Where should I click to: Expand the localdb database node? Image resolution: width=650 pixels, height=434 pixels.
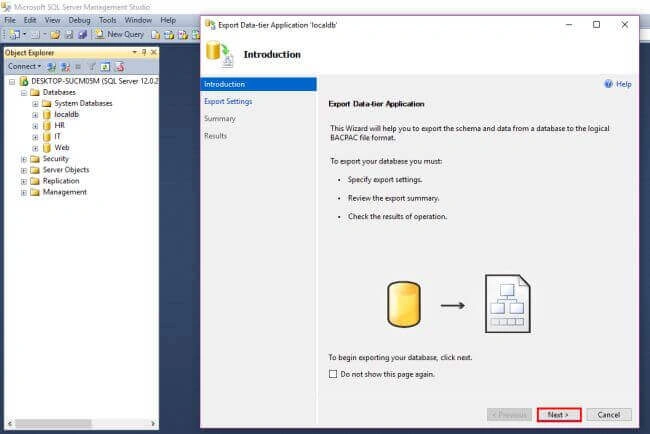coord(35,115)
